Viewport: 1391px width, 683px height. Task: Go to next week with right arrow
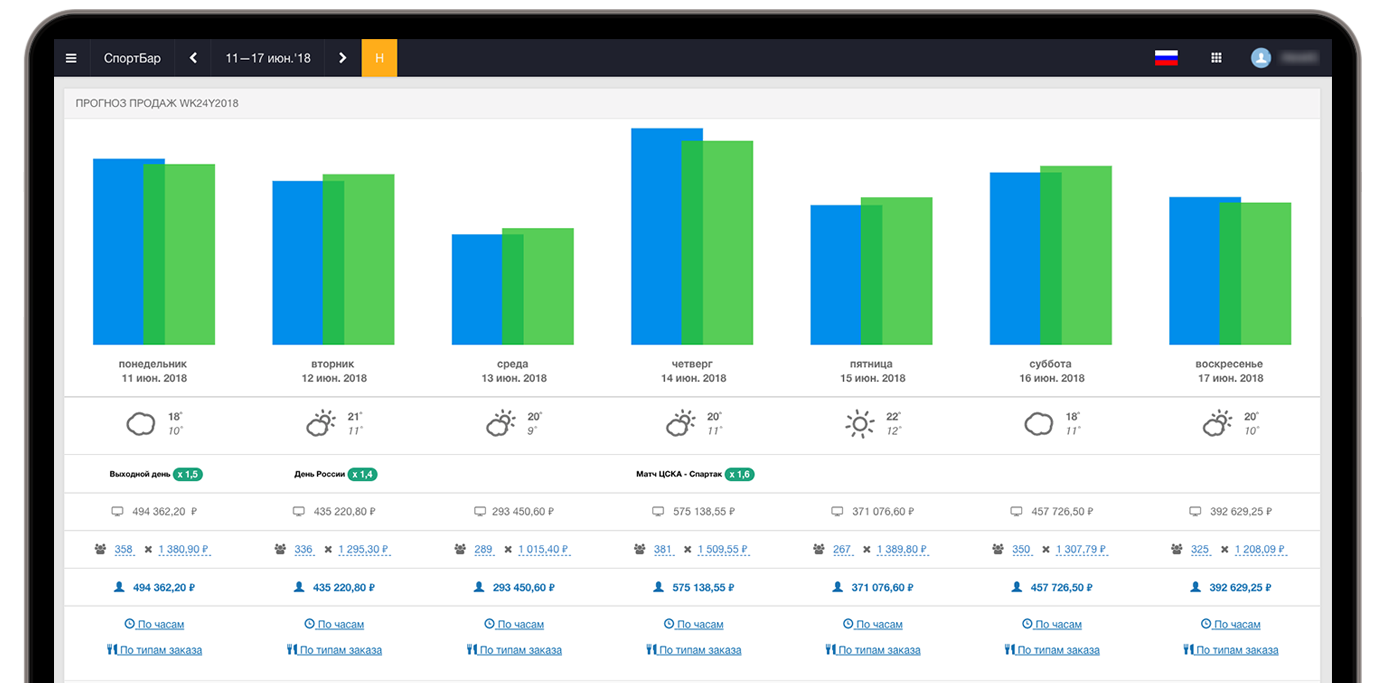tap(342, 58)
